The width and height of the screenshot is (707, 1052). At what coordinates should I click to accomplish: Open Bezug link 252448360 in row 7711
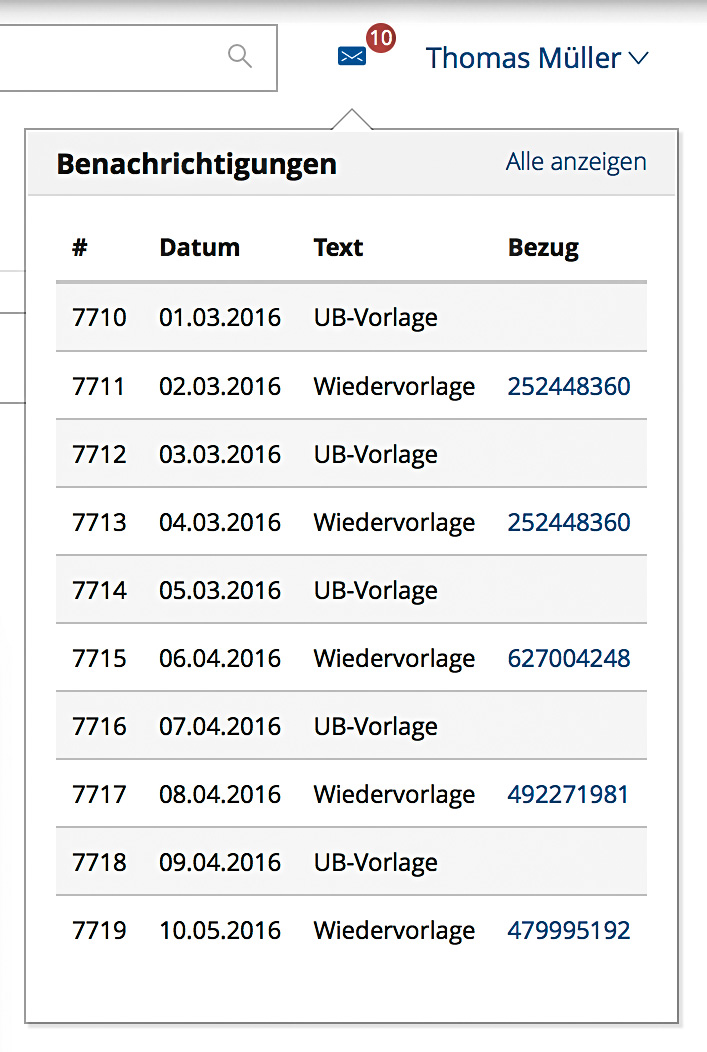coord(569,387)
